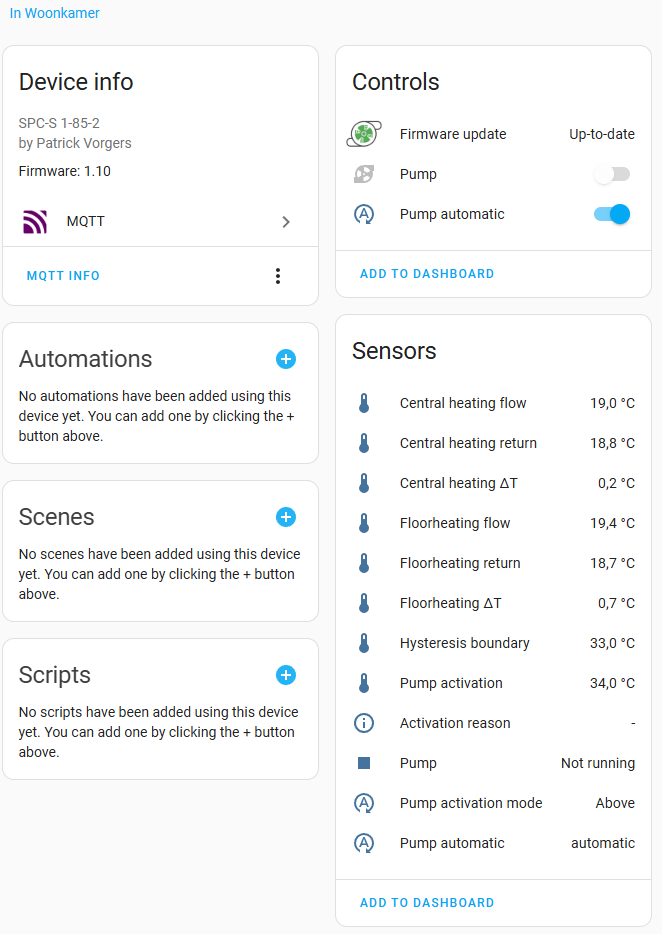Click the Pump activation mode icon
Viewport: 662px width, 934px height.
pyautogui.click(x=364, y=803)
